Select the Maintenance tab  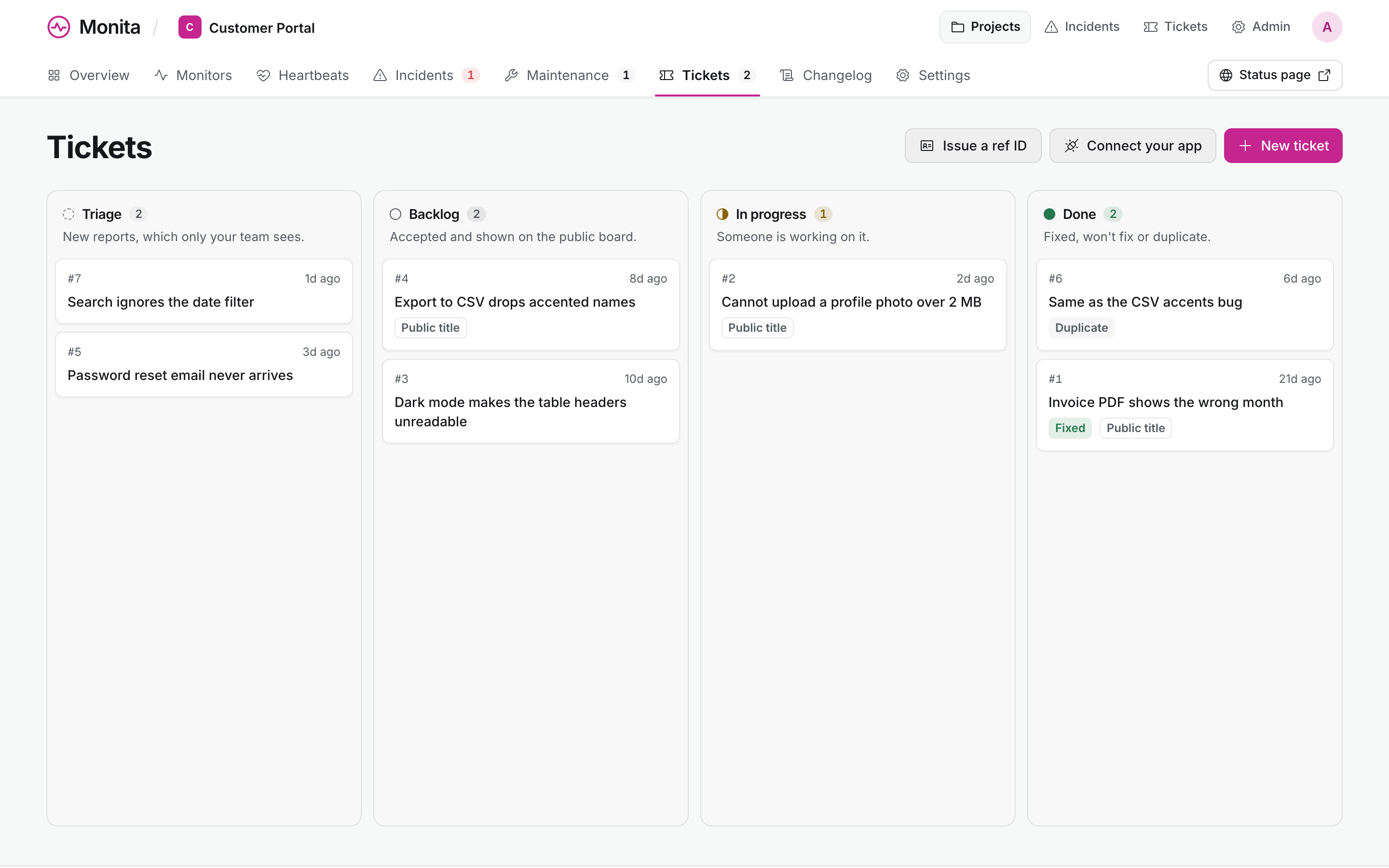pyautogui.click(x=570, y=75)
